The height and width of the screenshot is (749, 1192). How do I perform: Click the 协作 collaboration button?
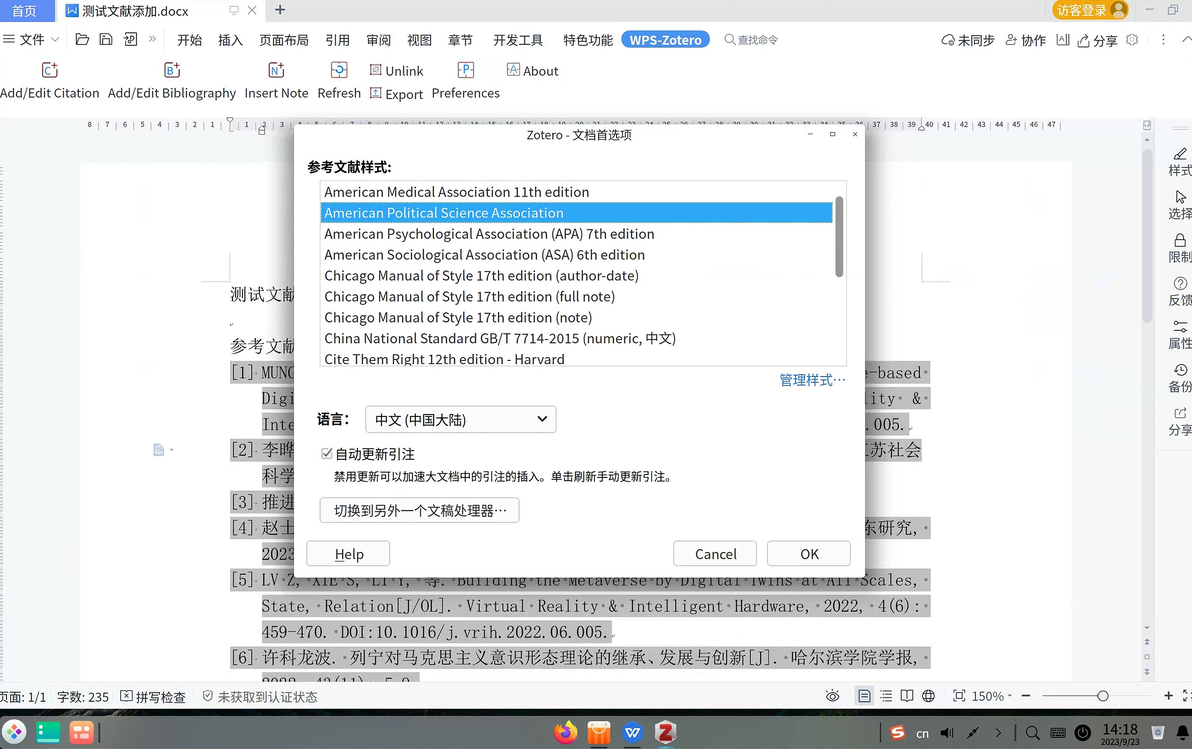1026,40
